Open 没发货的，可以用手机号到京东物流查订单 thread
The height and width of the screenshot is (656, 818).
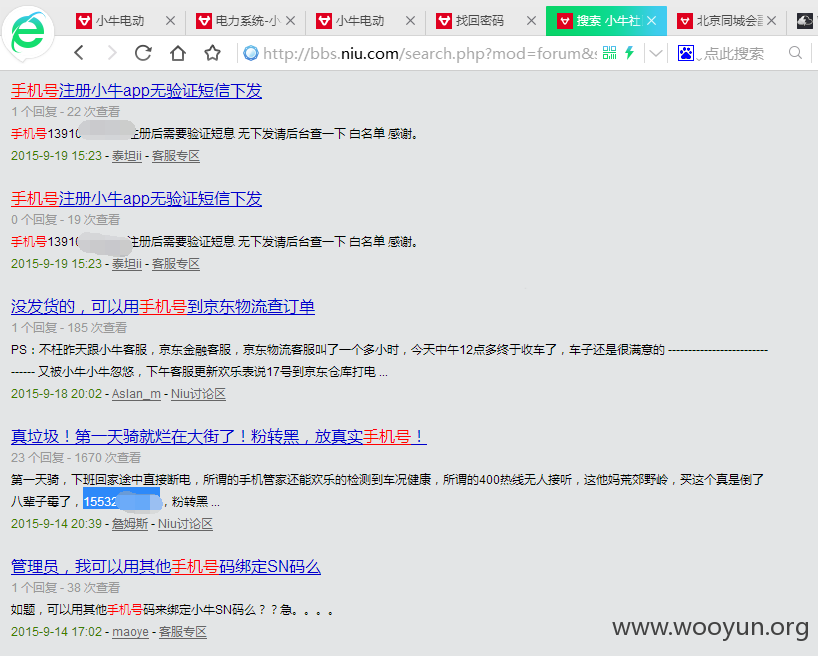pos(163,307)
